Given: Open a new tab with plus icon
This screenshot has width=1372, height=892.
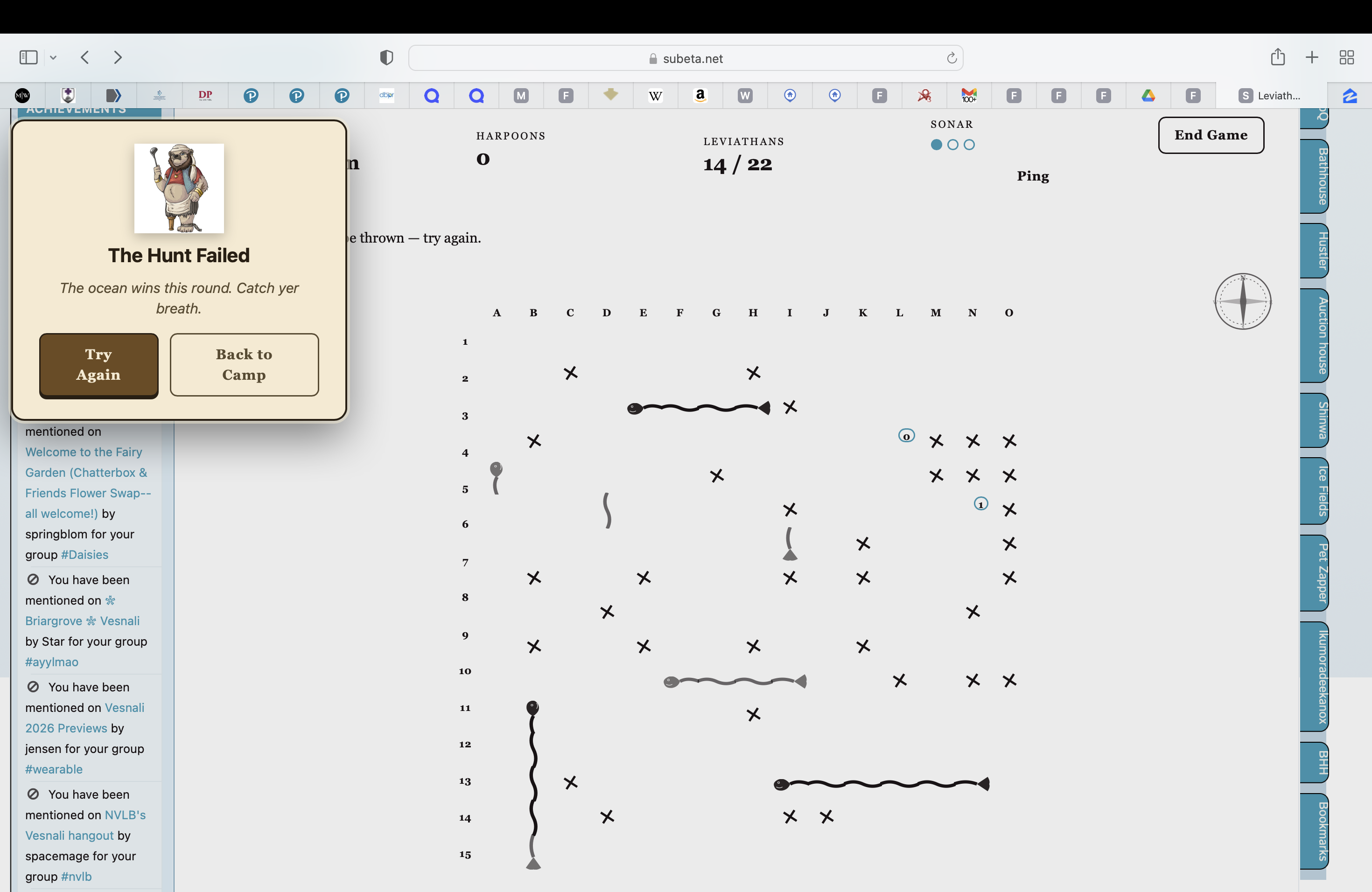Looking at the screenshot, I should tap(1311, 58).
